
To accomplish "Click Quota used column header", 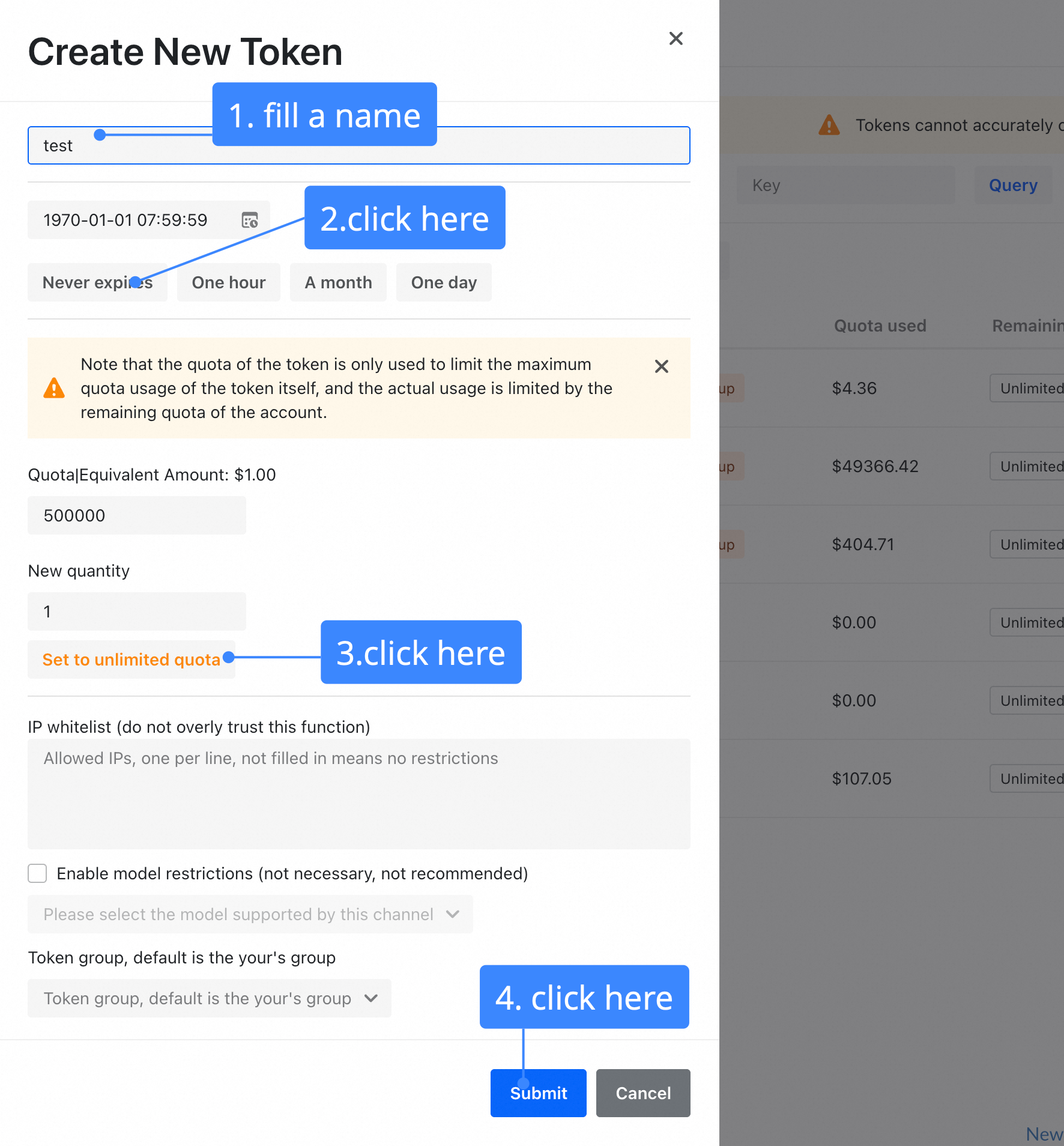I will coord(880,326).
